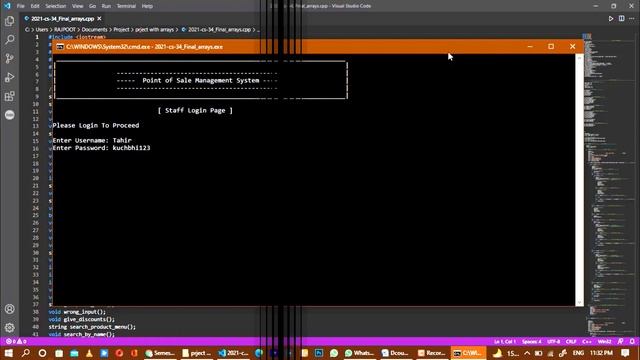
Task: Run the C++ file with play button
Action: coord(611,19)
